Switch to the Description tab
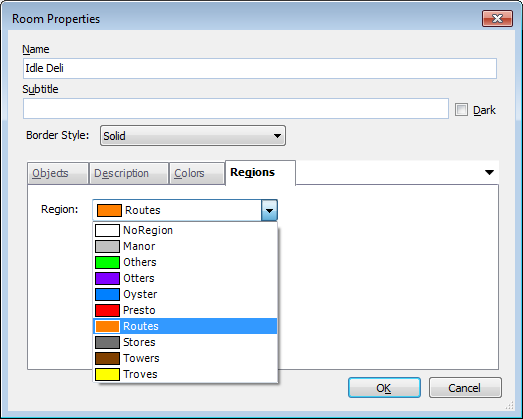Image resolution: width=523 pixels, height=419 pixels. click(x=129, y=173)
